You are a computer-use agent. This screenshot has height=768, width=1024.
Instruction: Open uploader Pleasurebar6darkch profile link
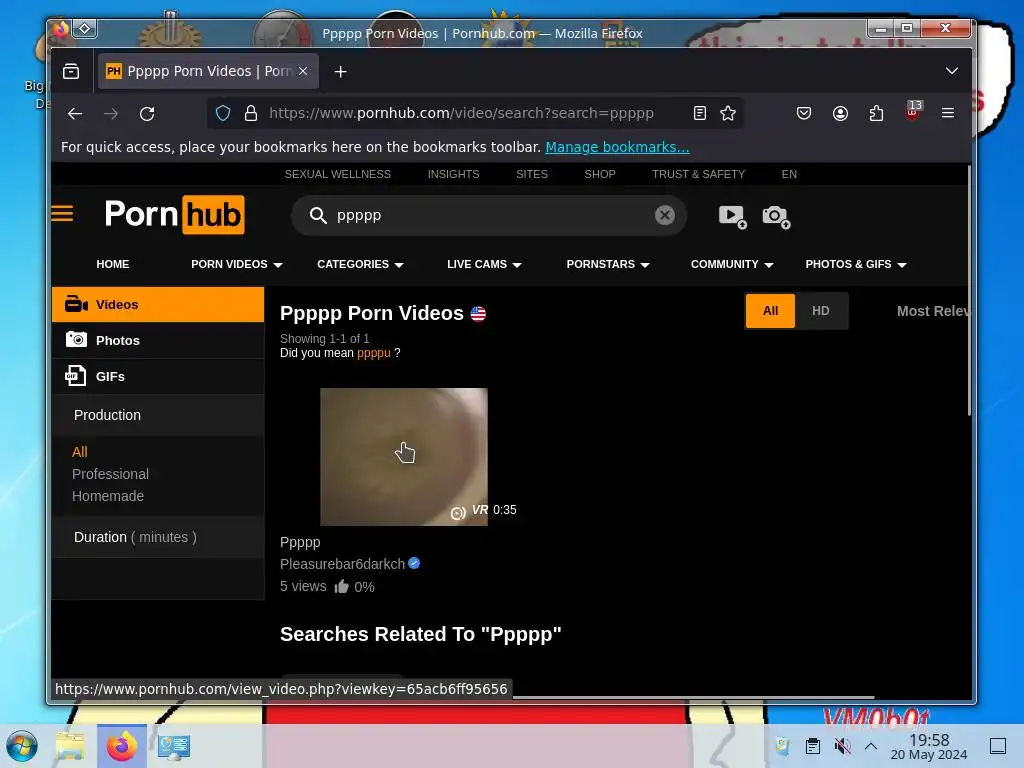point(342,564)
